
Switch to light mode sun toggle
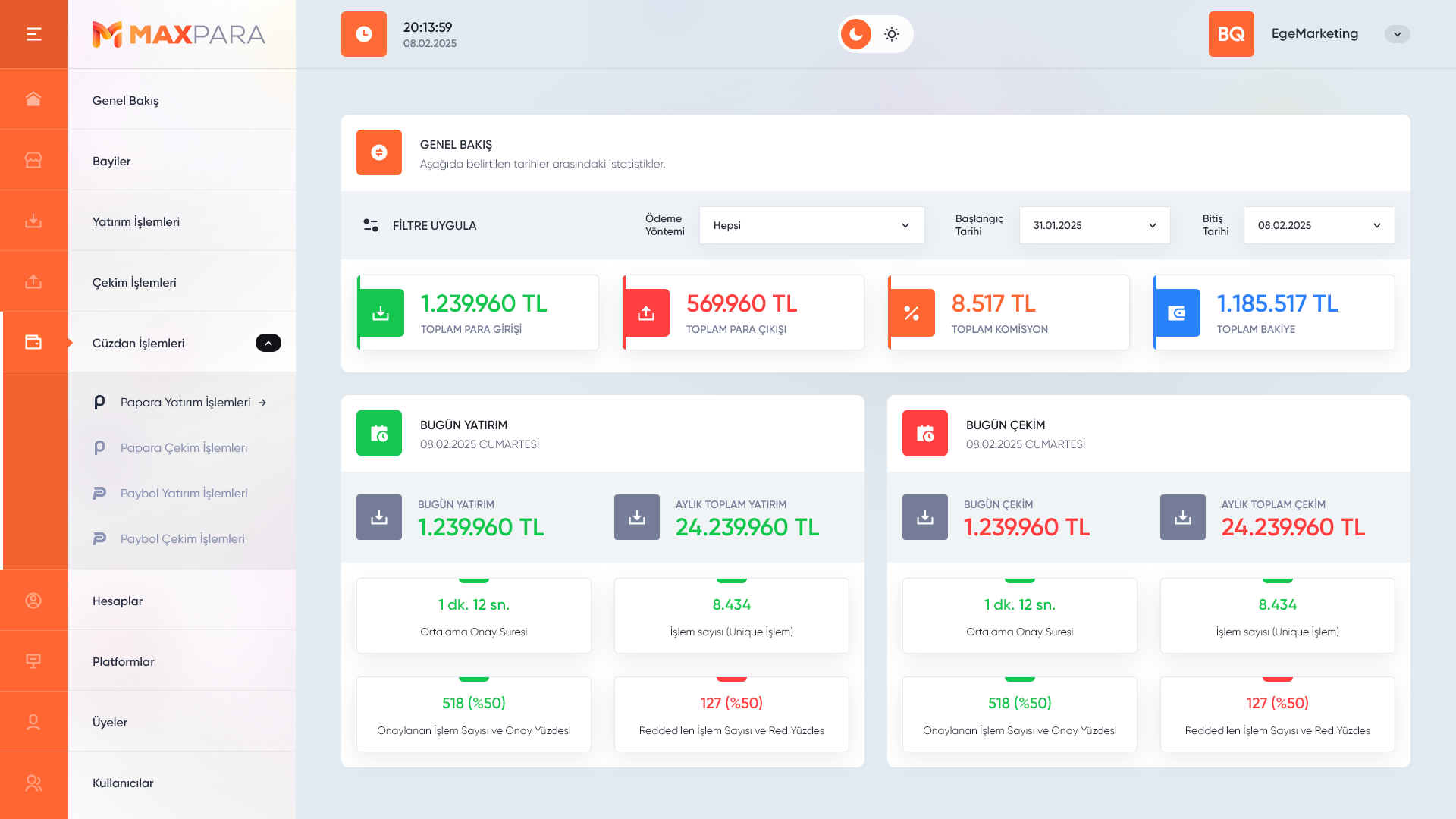coord(892,34)
